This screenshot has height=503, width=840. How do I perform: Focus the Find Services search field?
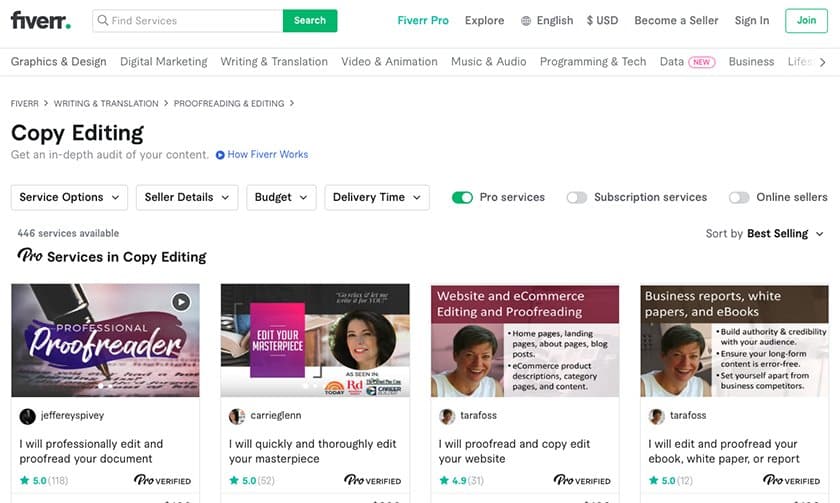point(188,20)
